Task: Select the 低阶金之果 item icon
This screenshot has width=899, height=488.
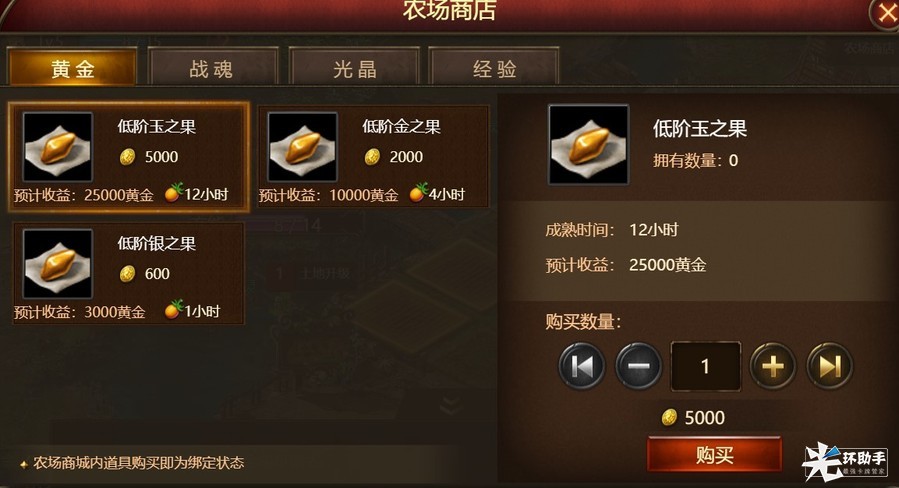Action: tap(302, 147)
